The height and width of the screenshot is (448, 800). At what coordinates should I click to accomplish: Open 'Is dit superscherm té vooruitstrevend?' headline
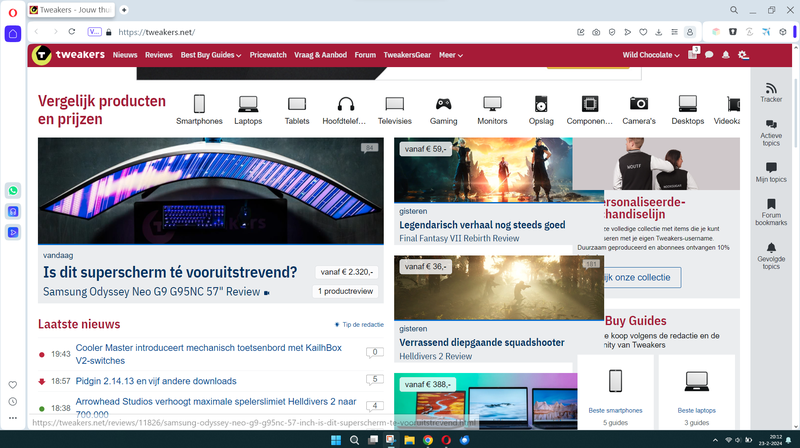point(170,272)
